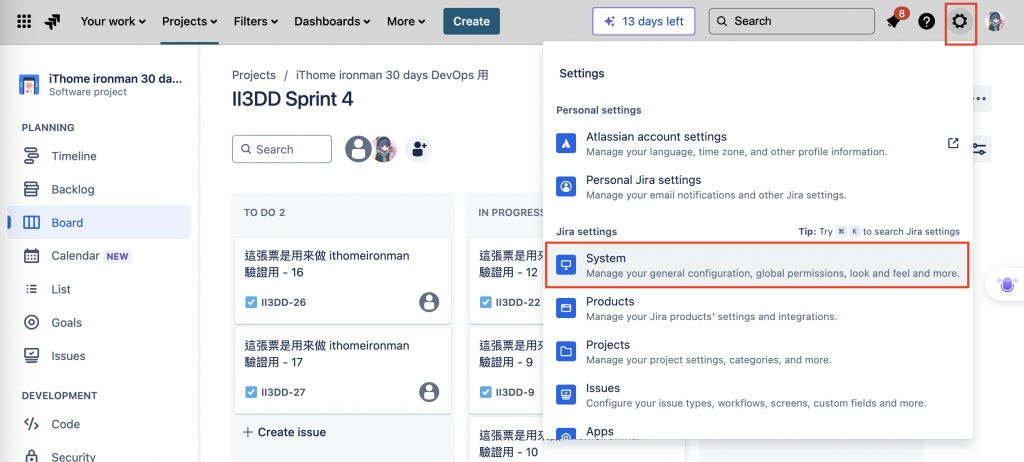Open issue link II3DD-22

pyautogui.click(x=519, y=303)
